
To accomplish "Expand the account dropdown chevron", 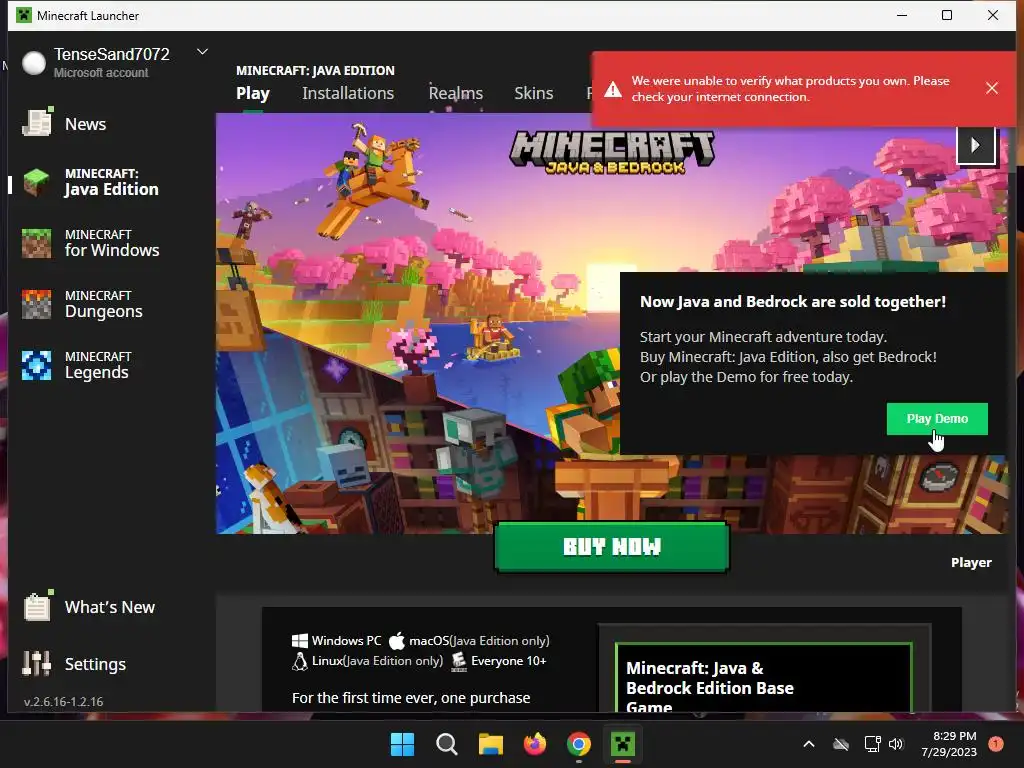I will click(202, 52).
